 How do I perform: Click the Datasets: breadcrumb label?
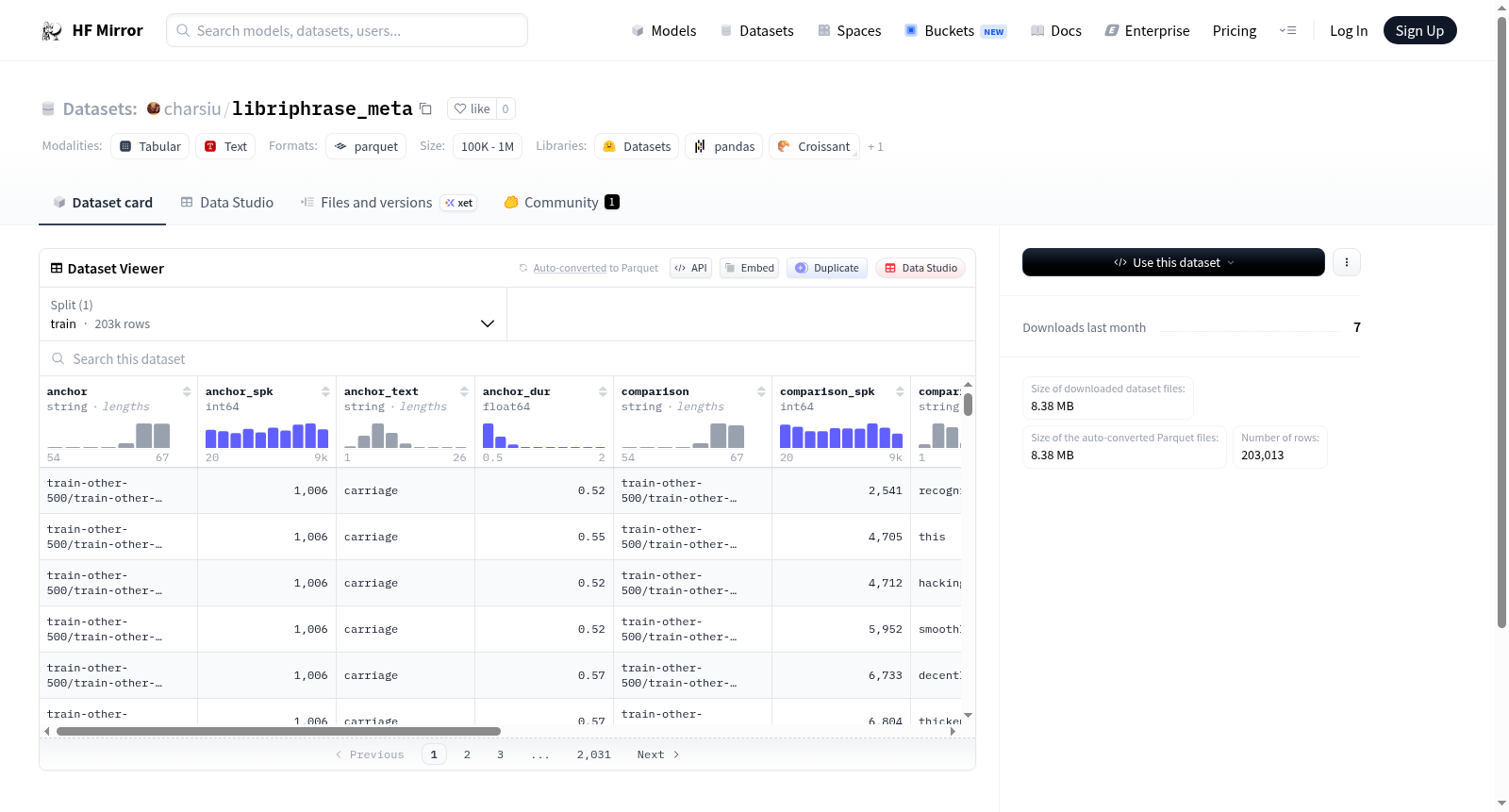100,108
